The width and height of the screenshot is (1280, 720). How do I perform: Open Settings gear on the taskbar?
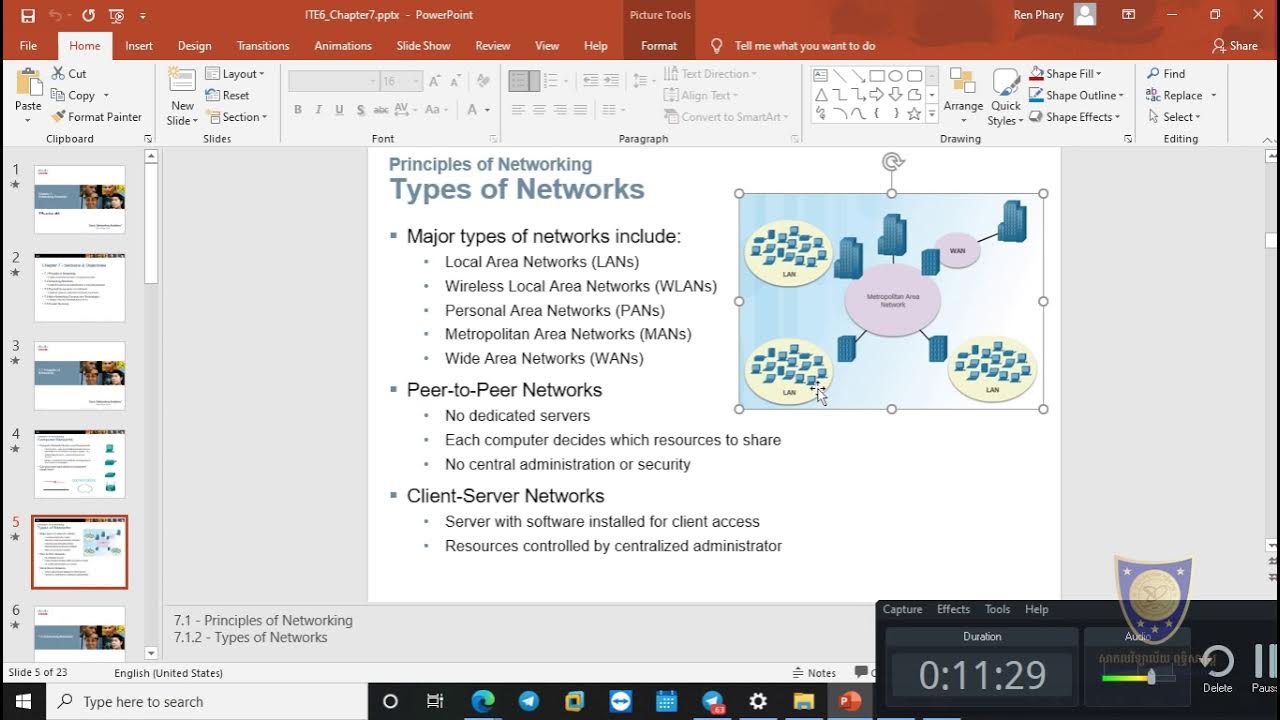click(x=758, y=701)
